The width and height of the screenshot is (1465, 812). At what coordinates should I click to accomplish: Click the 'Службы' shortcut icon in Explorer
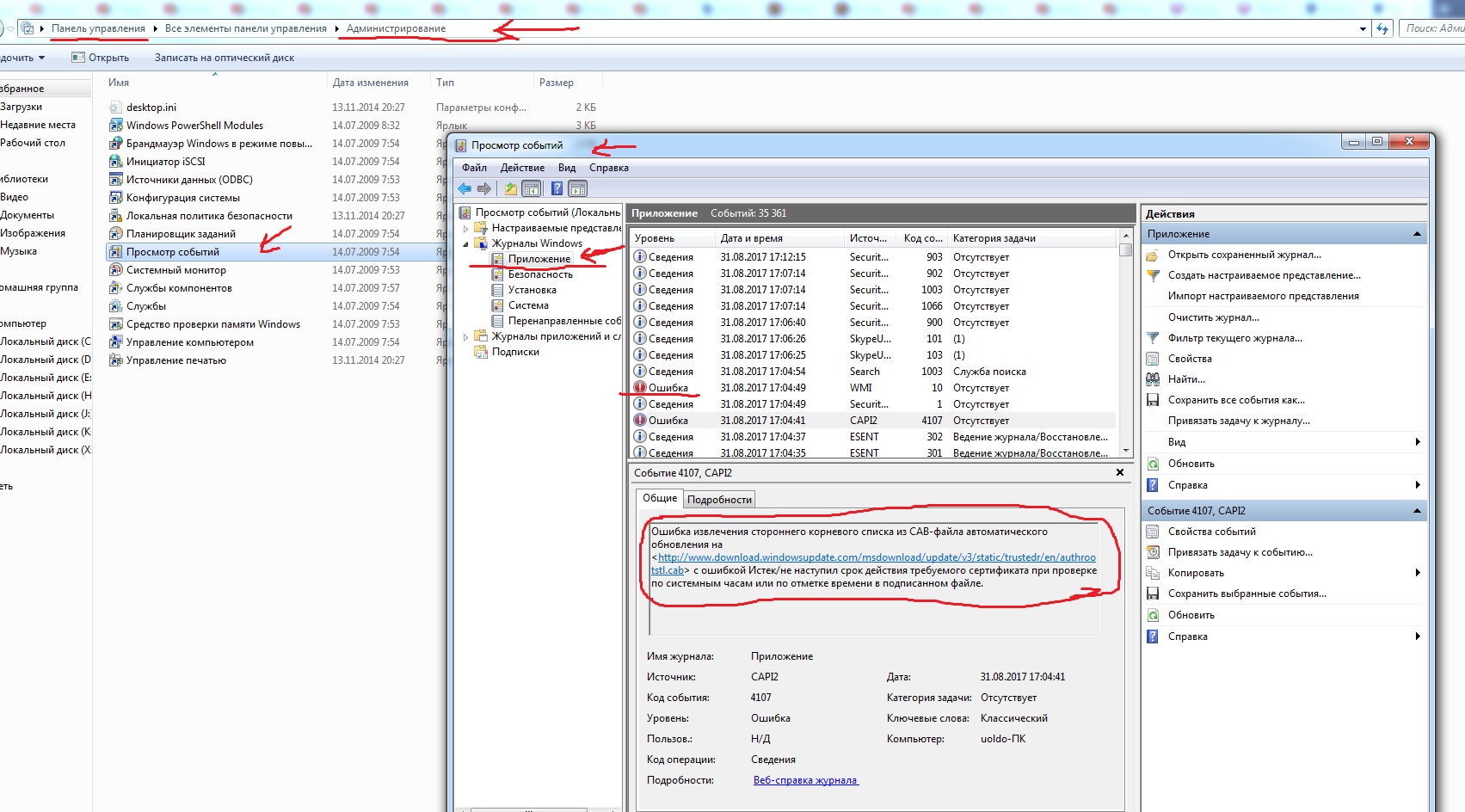(x=115, y=306)
